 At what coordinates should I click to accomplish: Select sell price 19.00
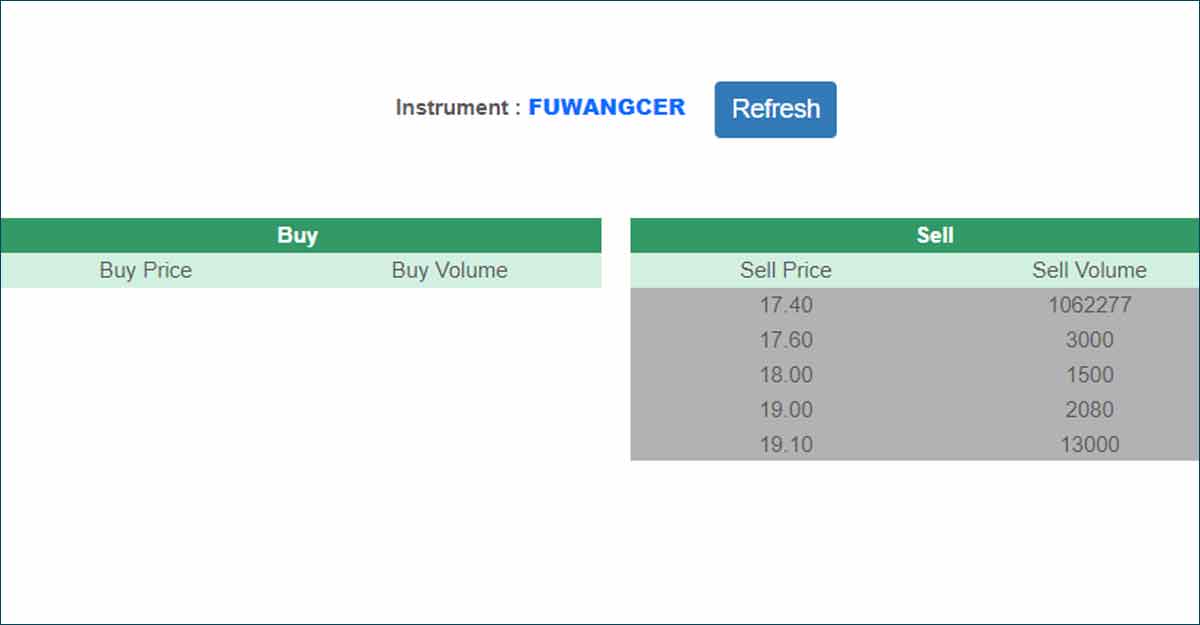[x=785, y=410]
